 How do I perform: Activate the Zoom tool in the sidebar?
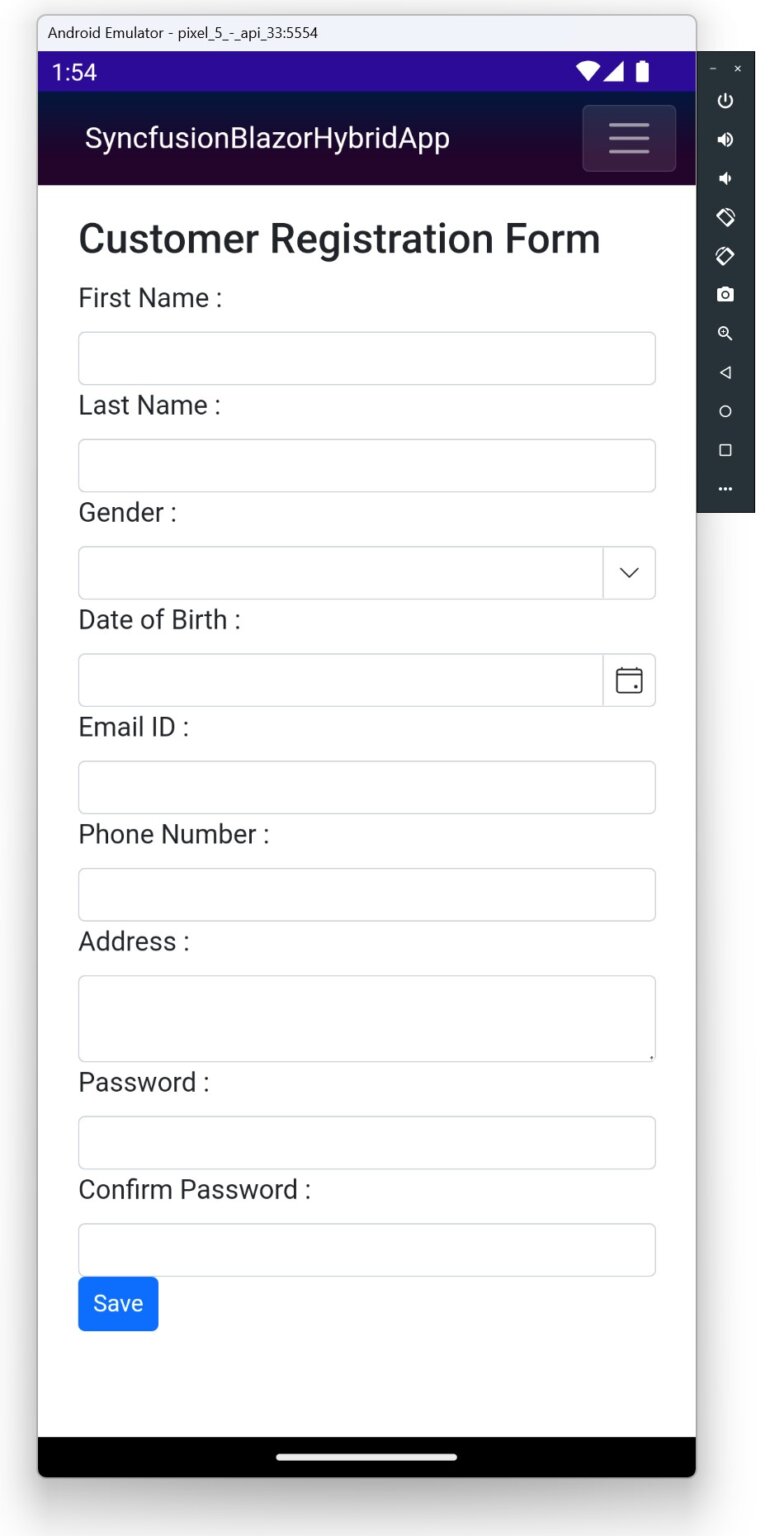point(725,333)
